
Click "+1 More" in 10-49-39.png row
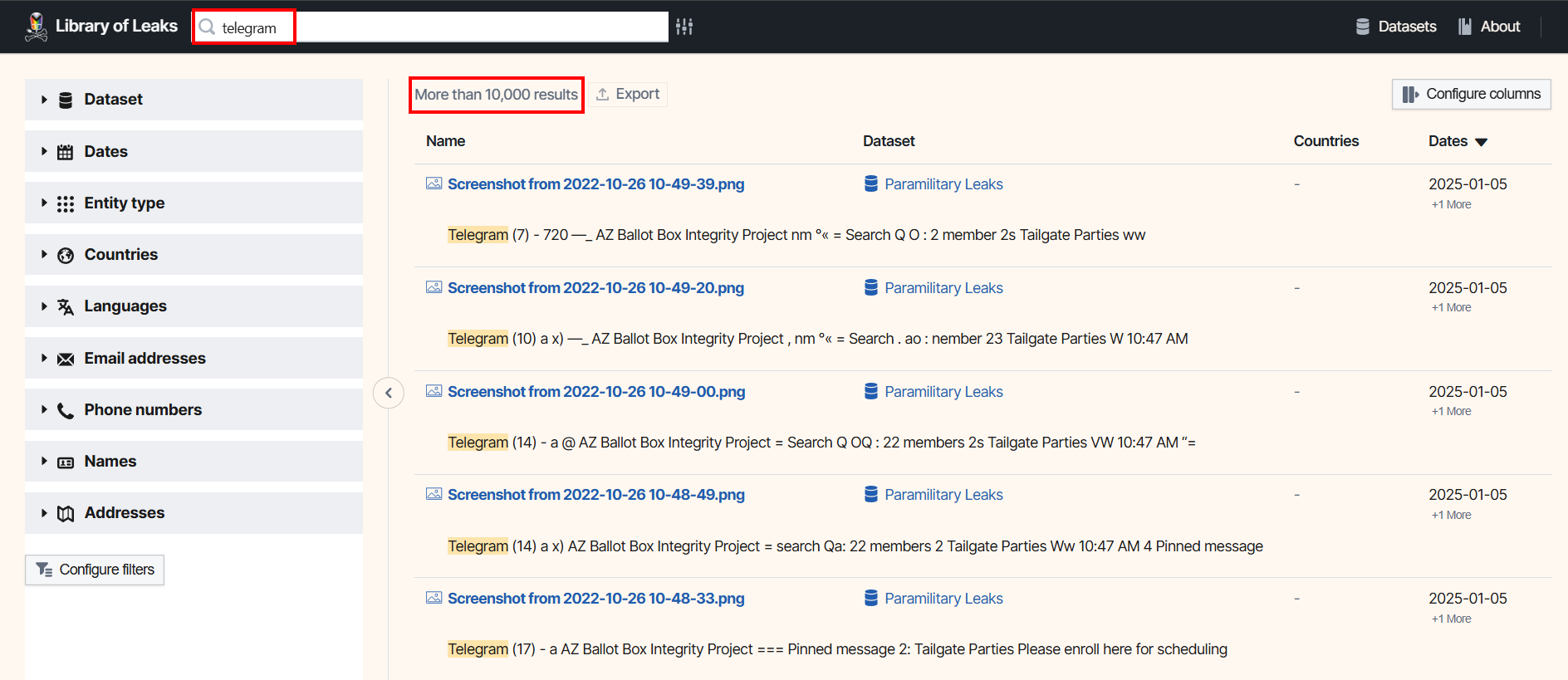1451,204
